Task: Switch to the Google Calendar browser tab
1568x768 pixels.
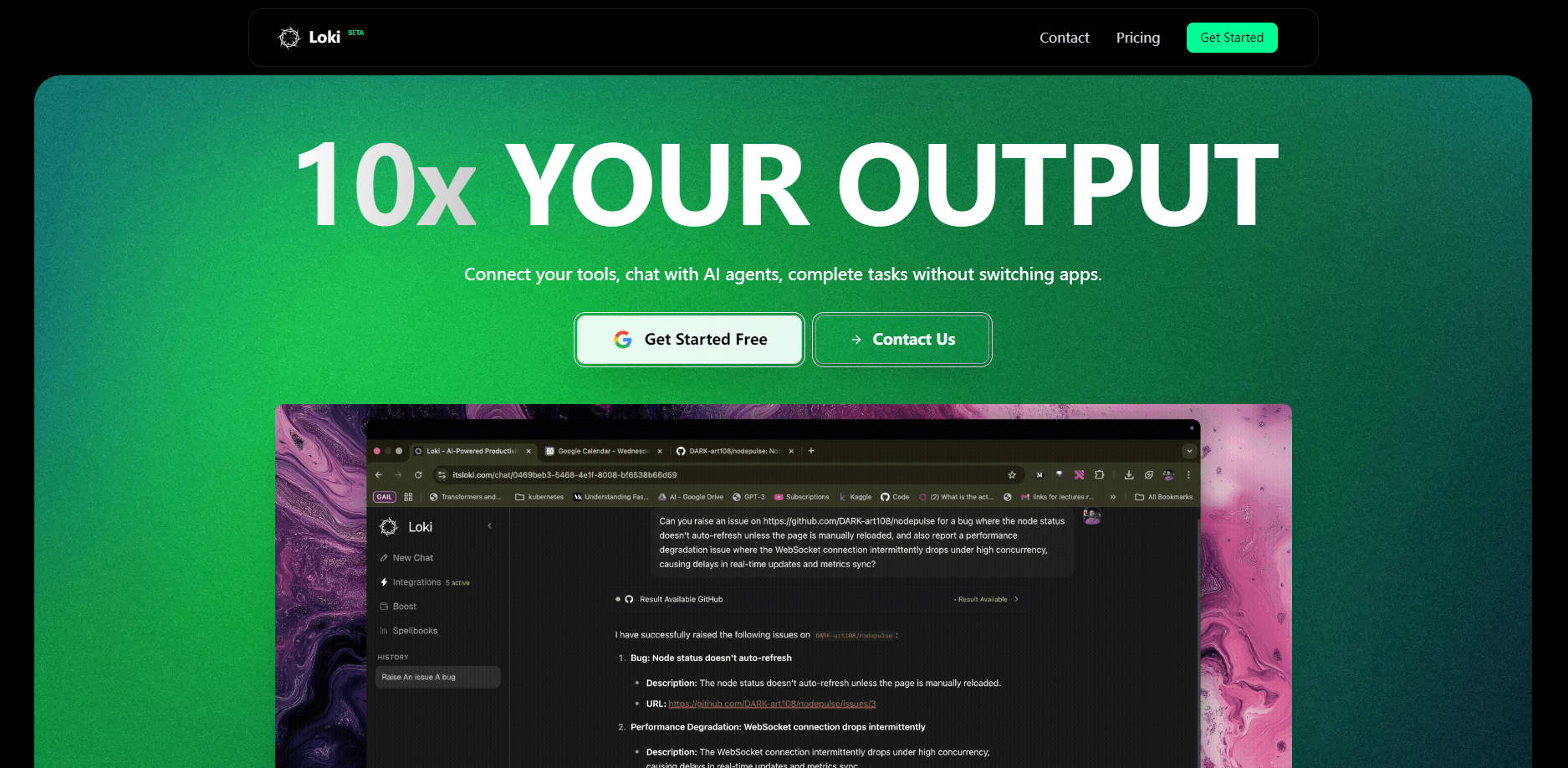Action: 602,451
